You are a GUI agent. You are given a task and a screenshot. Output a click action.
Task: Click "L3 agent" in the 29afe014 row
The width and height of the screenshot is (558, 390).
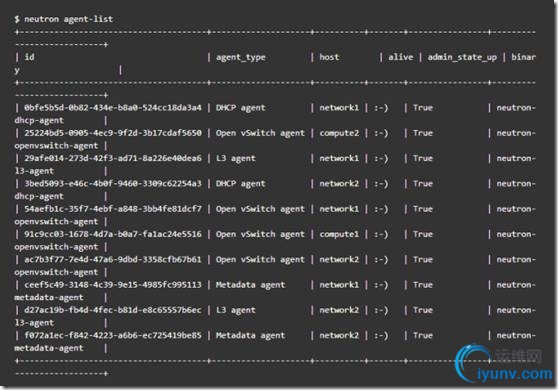tap(236, 159)
